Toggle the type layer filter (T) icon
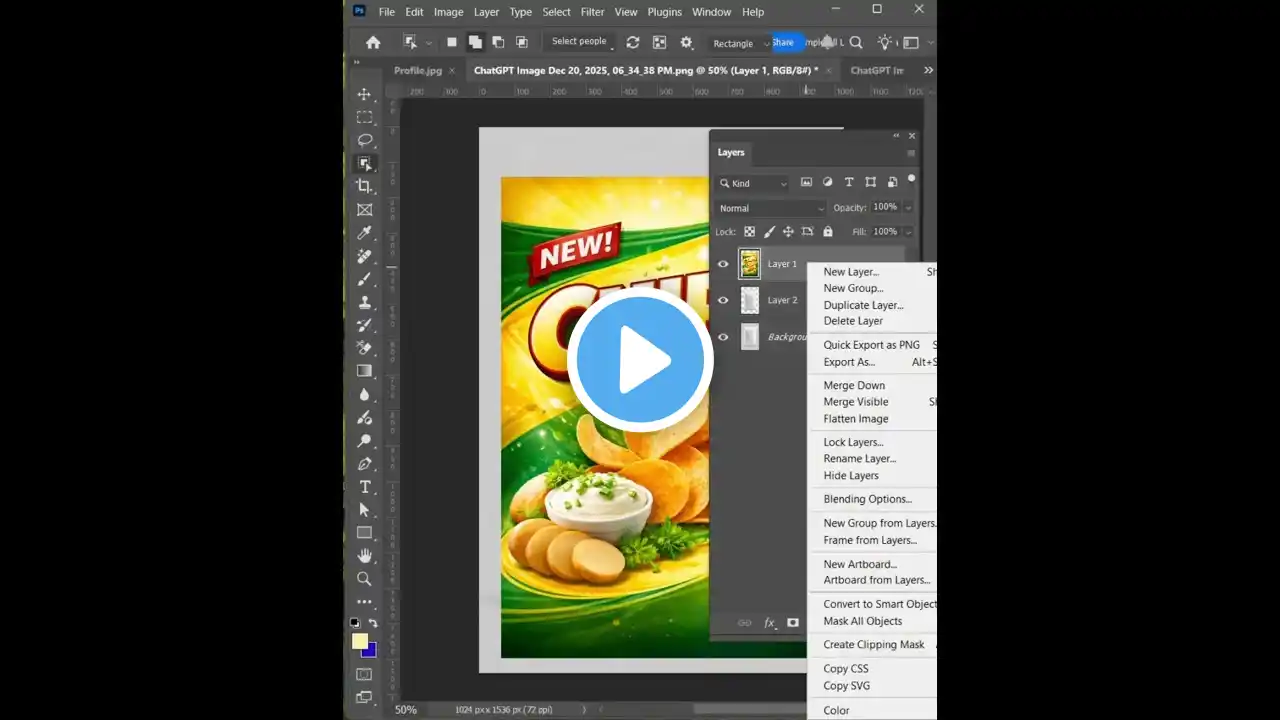This screenshot has height=720, width=1280. pos(849,182)
